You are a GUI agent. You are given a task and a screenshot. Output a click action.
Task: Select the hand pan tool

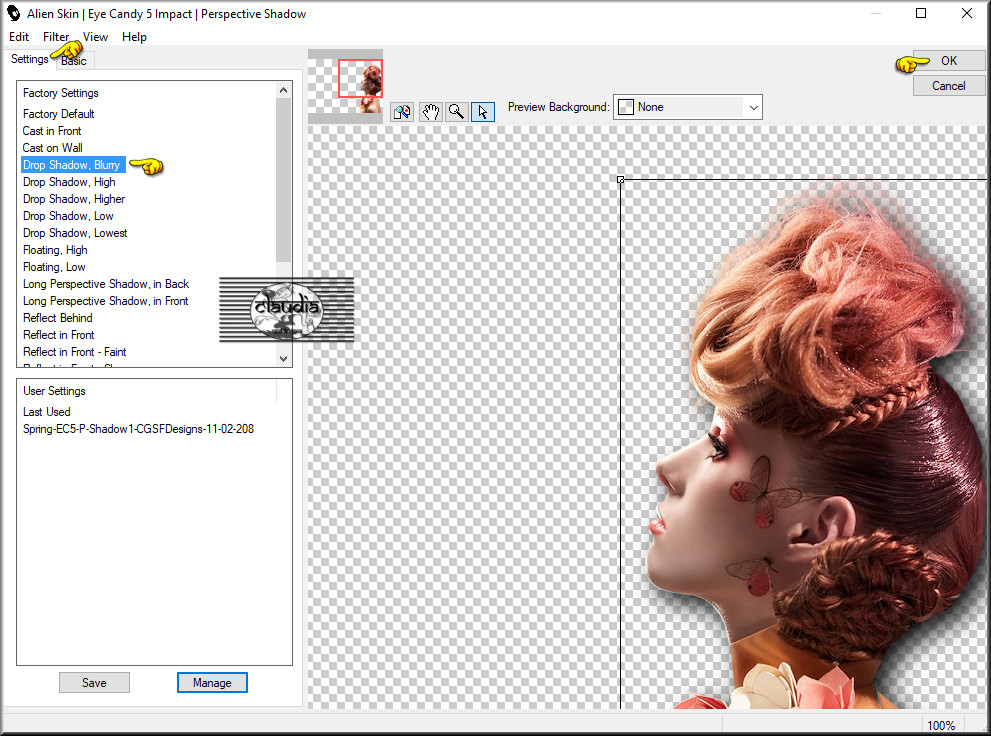coord(430,112)
